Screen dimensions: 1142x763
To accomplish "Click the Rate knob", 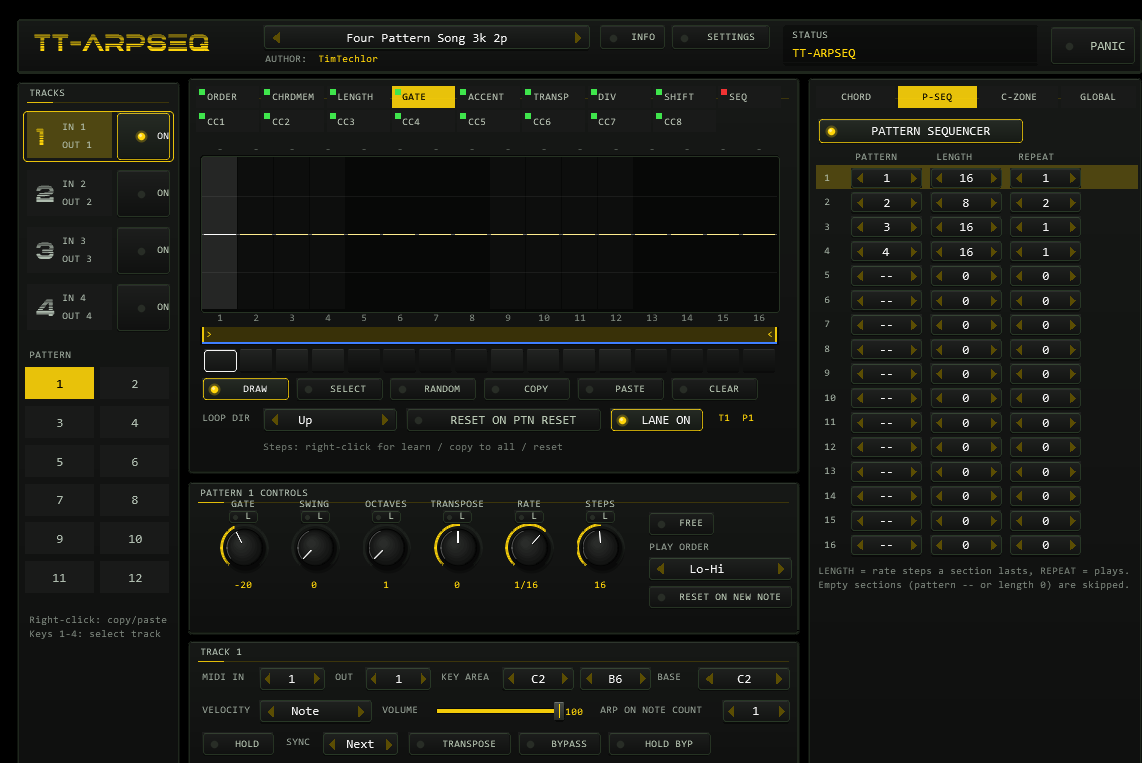I will click(528, 548).
